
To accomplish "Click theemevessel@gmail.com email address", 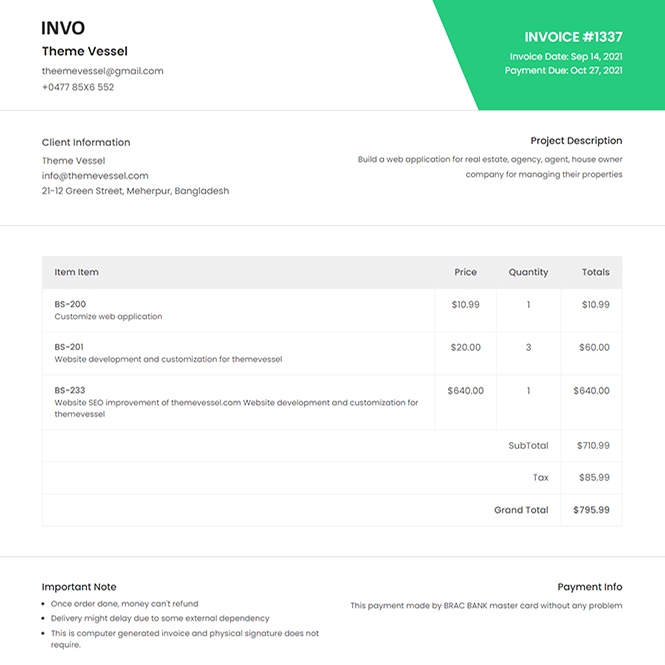I will pos(102,71).
